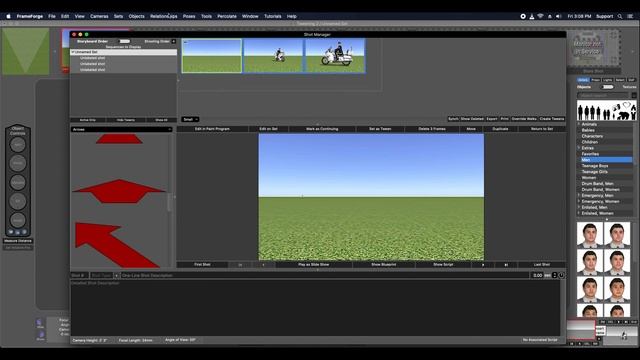Open the Apple menu
Image resolution: width=640 pixels, height=360 pixels.
pos(8,16)
